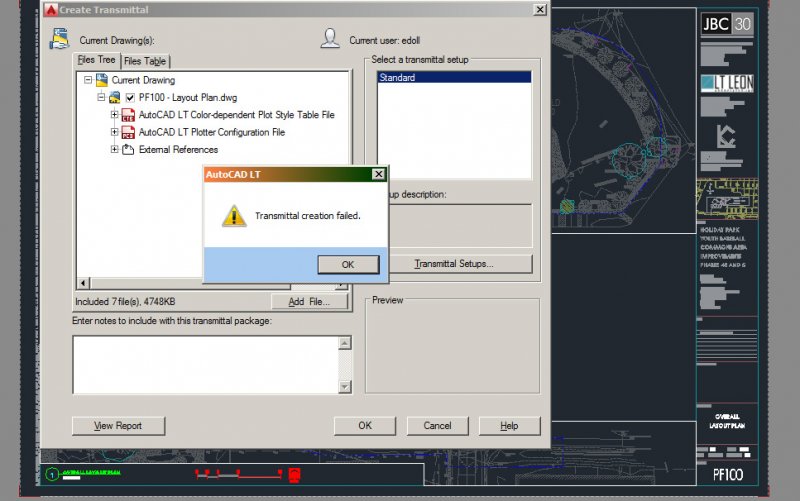Select the Standard transmittal setup
This screenshot has width=800, height=501.
[454, 78]
